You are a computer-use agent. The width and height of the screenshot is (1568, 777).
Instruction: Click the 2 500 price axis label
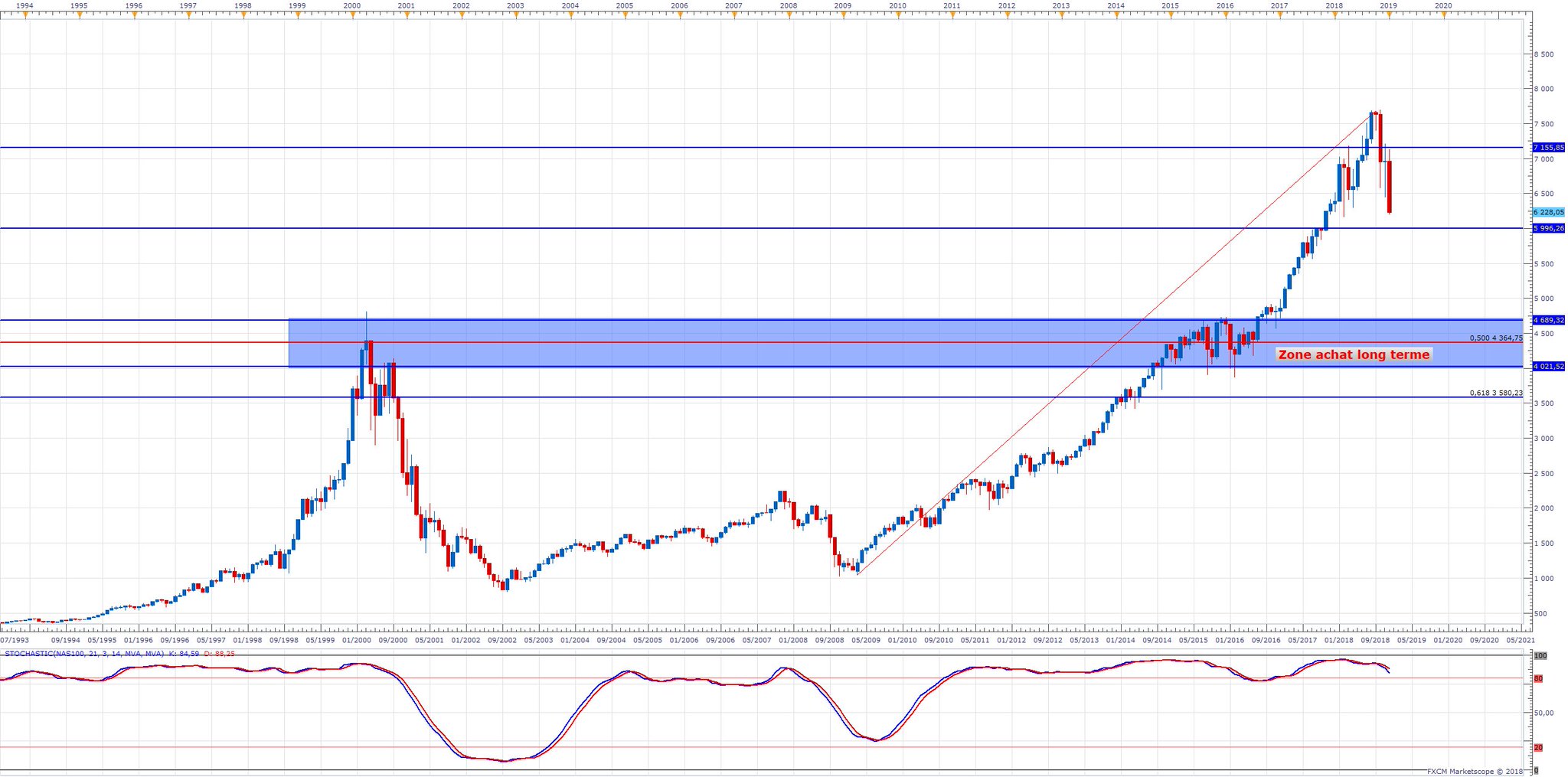1543,474
